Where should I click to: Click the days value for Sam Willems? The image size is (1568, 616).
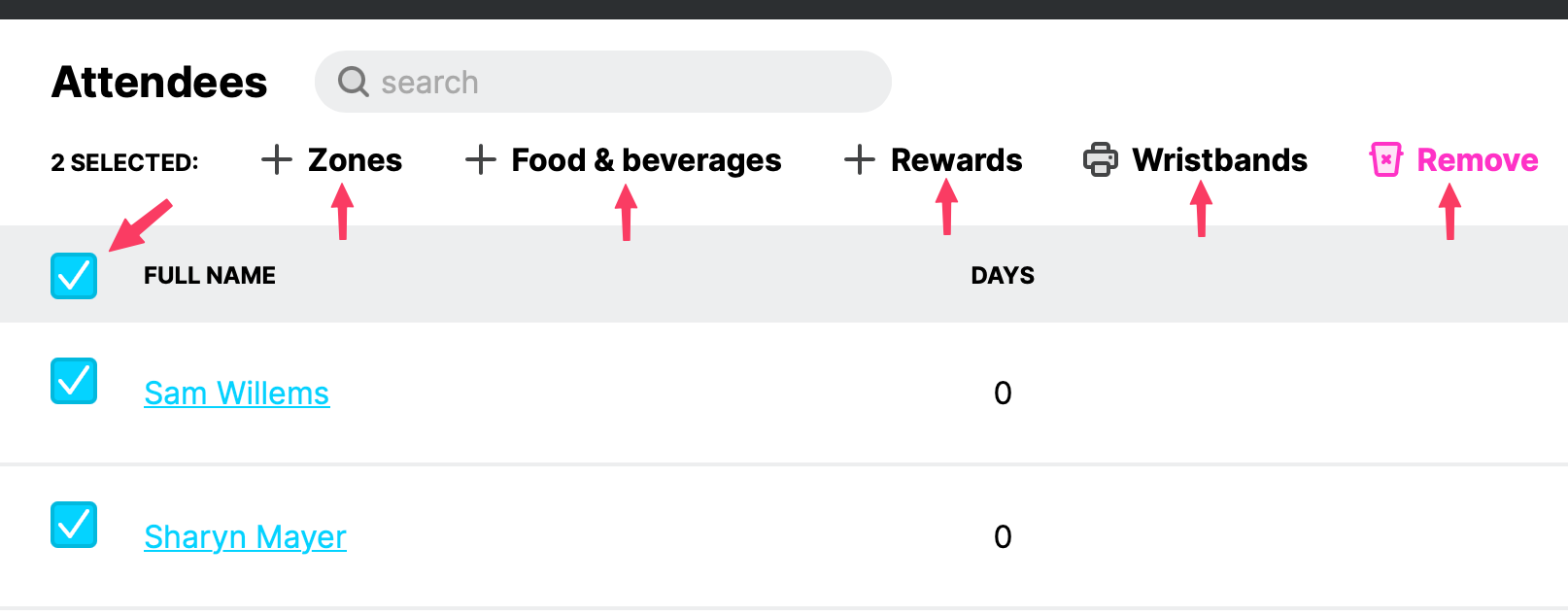pos(1003,394)
